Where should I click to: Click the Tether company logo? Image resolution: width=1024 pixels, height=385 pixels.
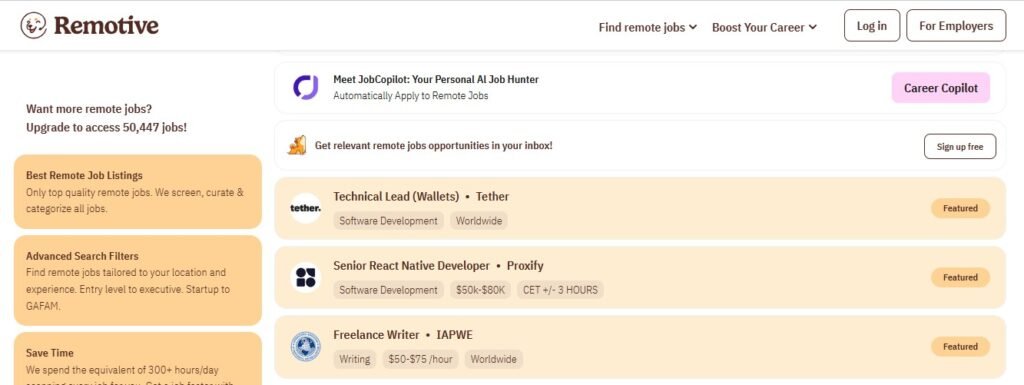click(x=306, y=208)
